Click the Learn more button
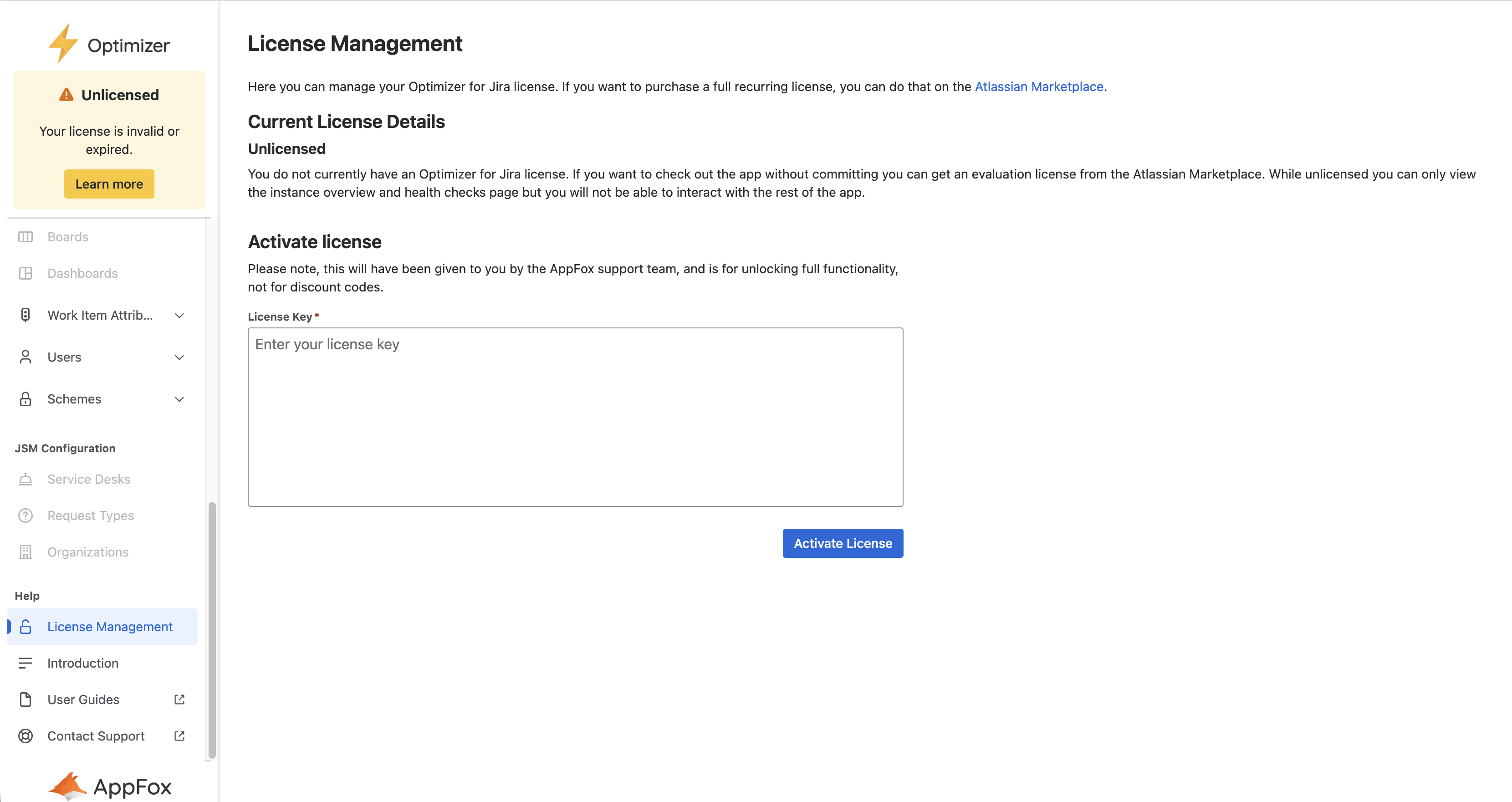 click(x=108, y=184)
